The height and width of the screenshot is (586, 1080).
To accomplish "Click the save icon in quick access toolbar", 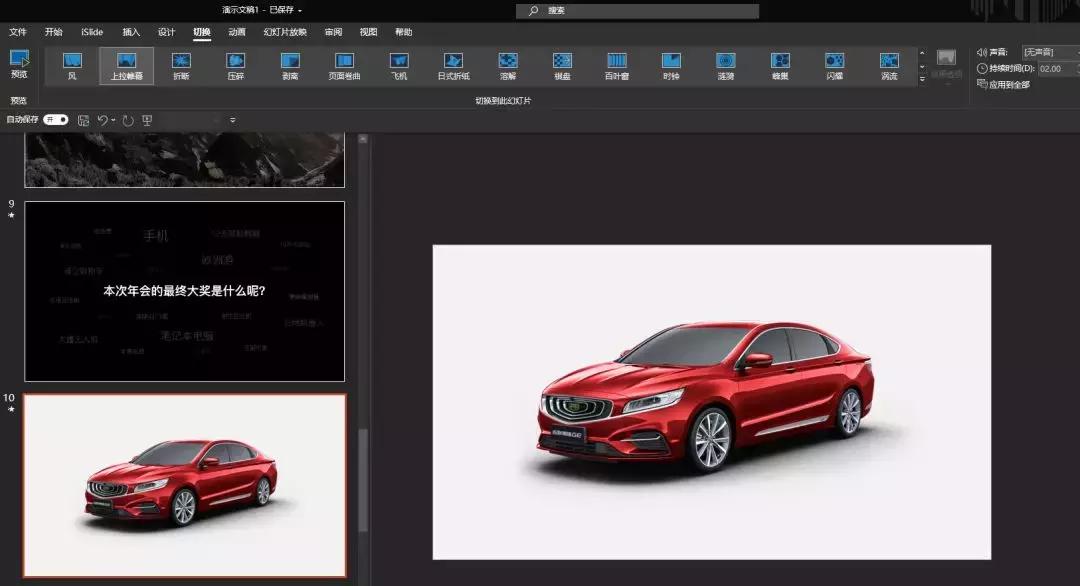I will [x=83, y=120].
